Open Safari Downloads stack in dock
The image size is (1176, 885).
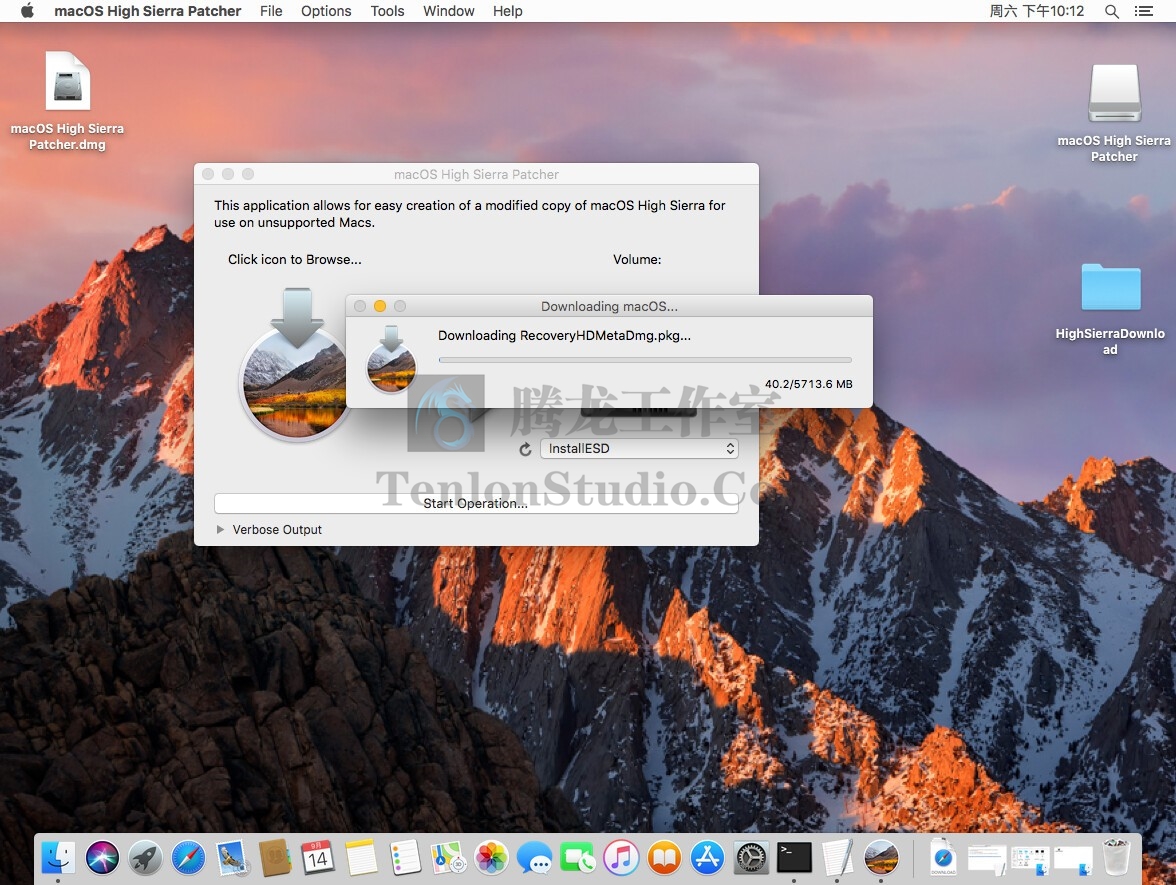(944, 857)
